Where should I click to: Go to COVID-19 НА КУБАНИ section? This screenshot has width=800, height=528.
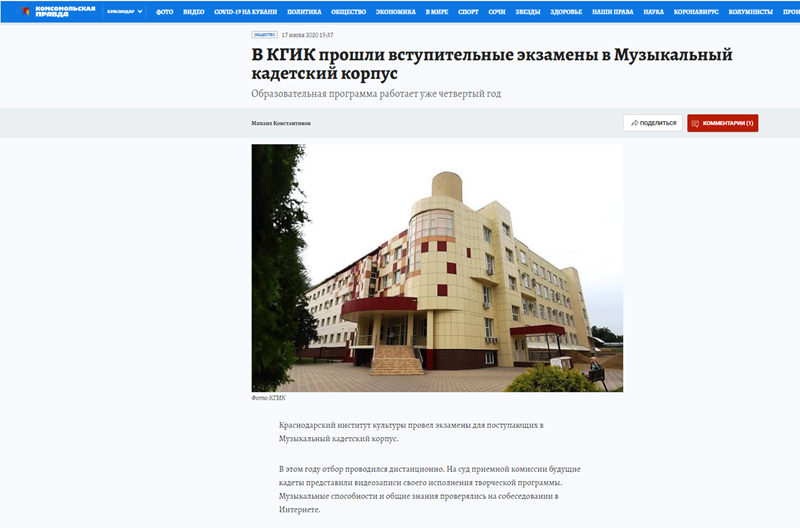click(x=245, y=12)
